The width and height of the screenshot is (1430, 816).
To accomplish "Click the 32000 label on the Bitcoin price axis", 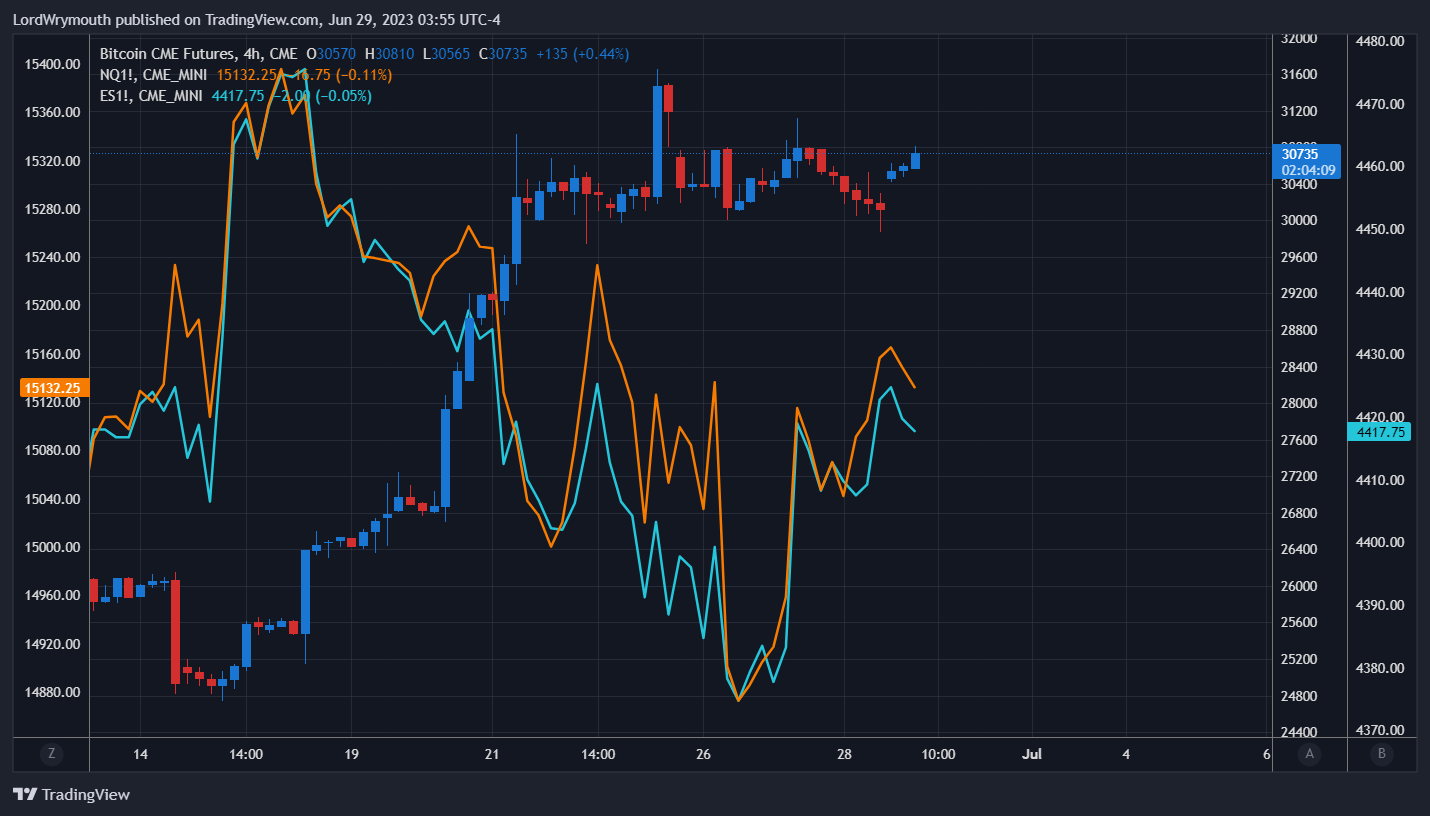I will [x=1299, y=38].
